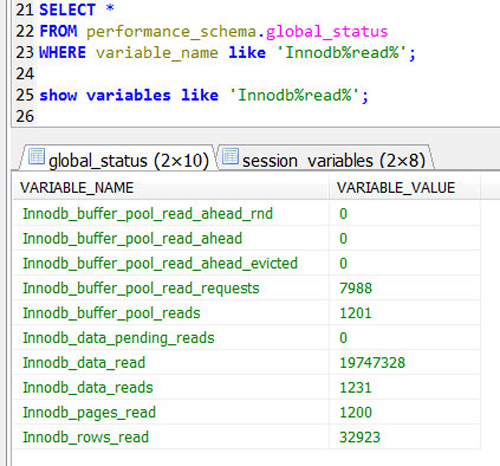The width and height of the screenshot is (500, 466).
Task: Select the Innodb_buffer_pool_reads name cell
Action: click(171, 313)
